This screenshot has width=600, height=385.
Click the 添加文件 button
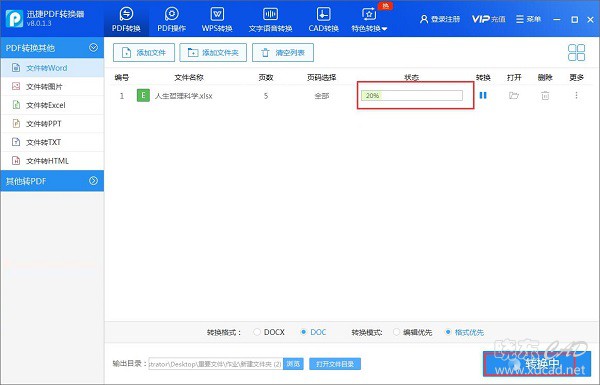pos(144,52)
